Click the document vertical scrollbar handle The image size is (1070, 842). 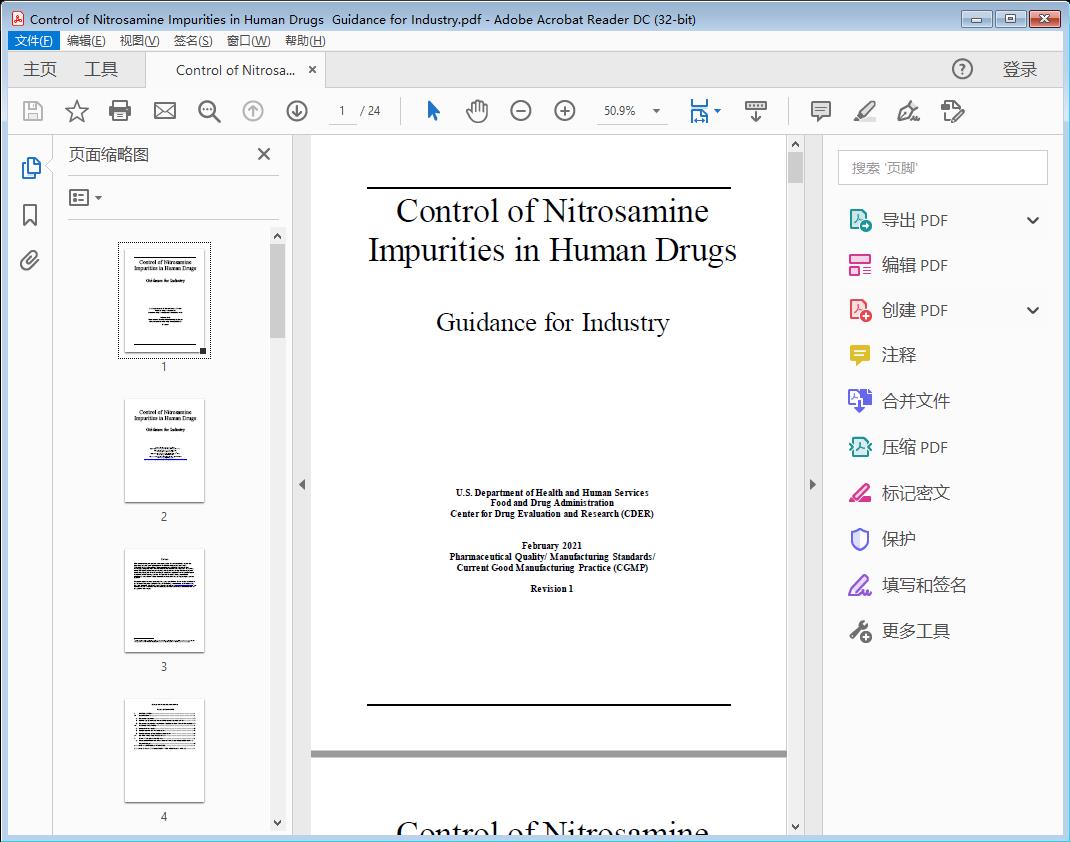click(x=795, y=168)
